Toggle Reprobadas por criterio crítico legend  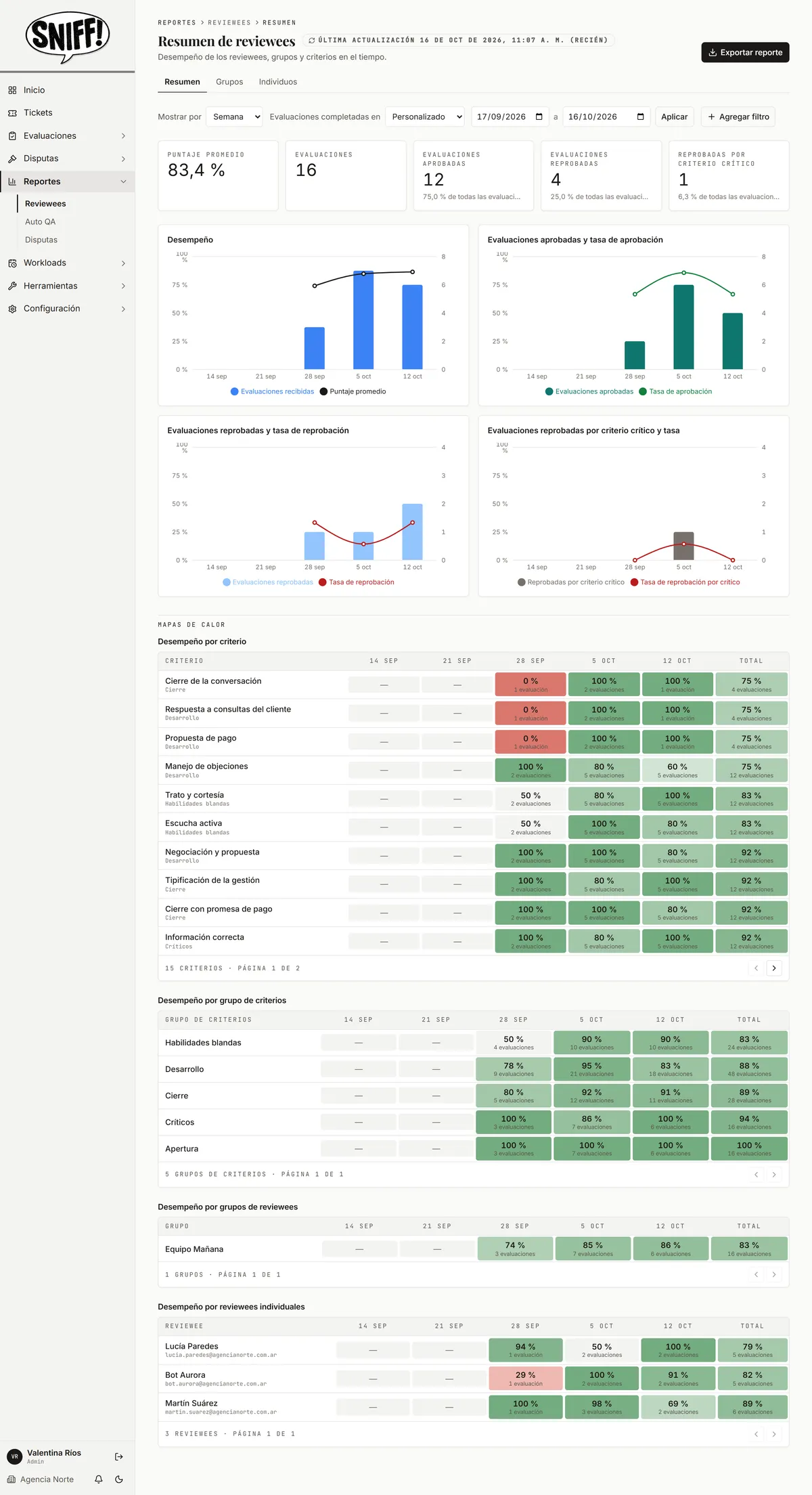571,582
